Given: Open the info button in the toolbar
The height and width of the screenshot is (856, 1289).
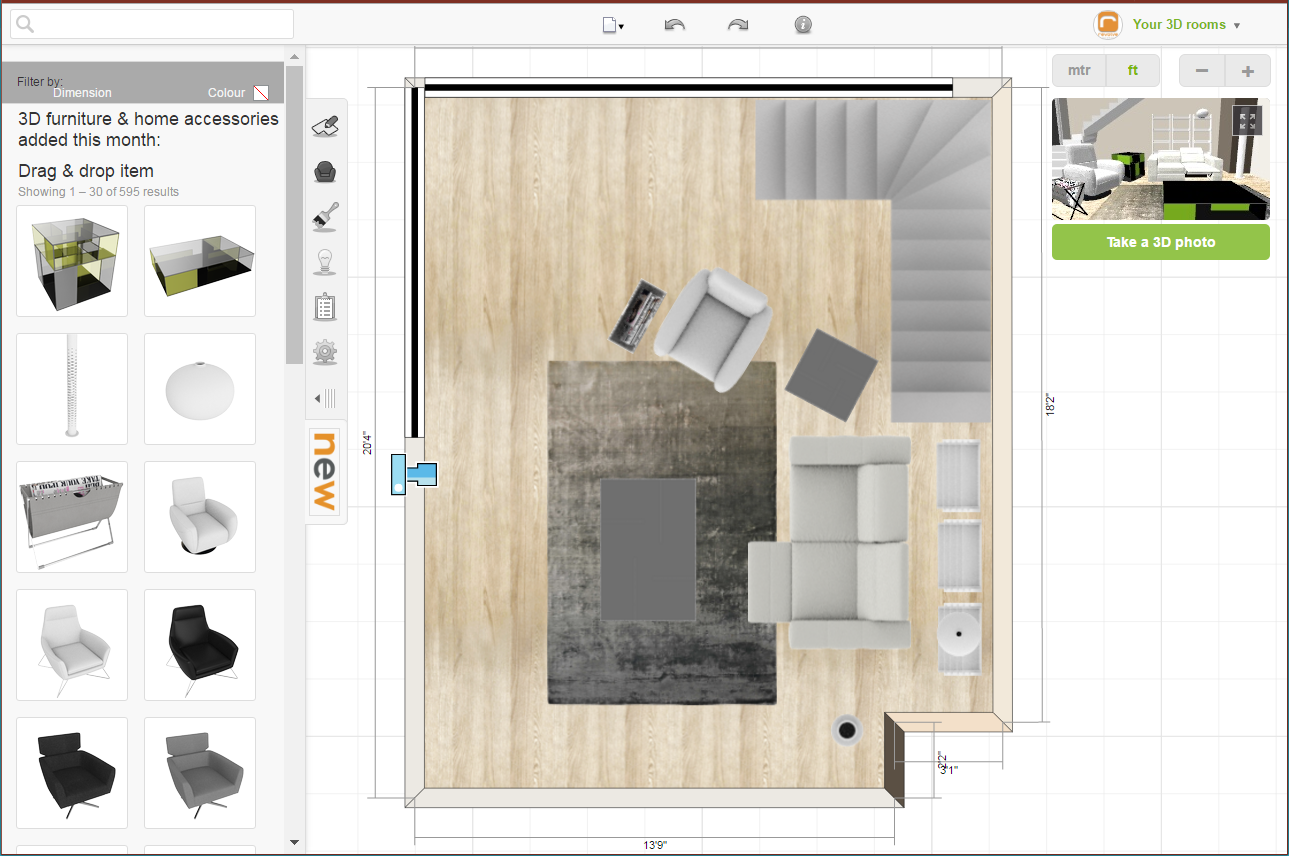Looking at the screenshot, I should [x=803, y=24].
